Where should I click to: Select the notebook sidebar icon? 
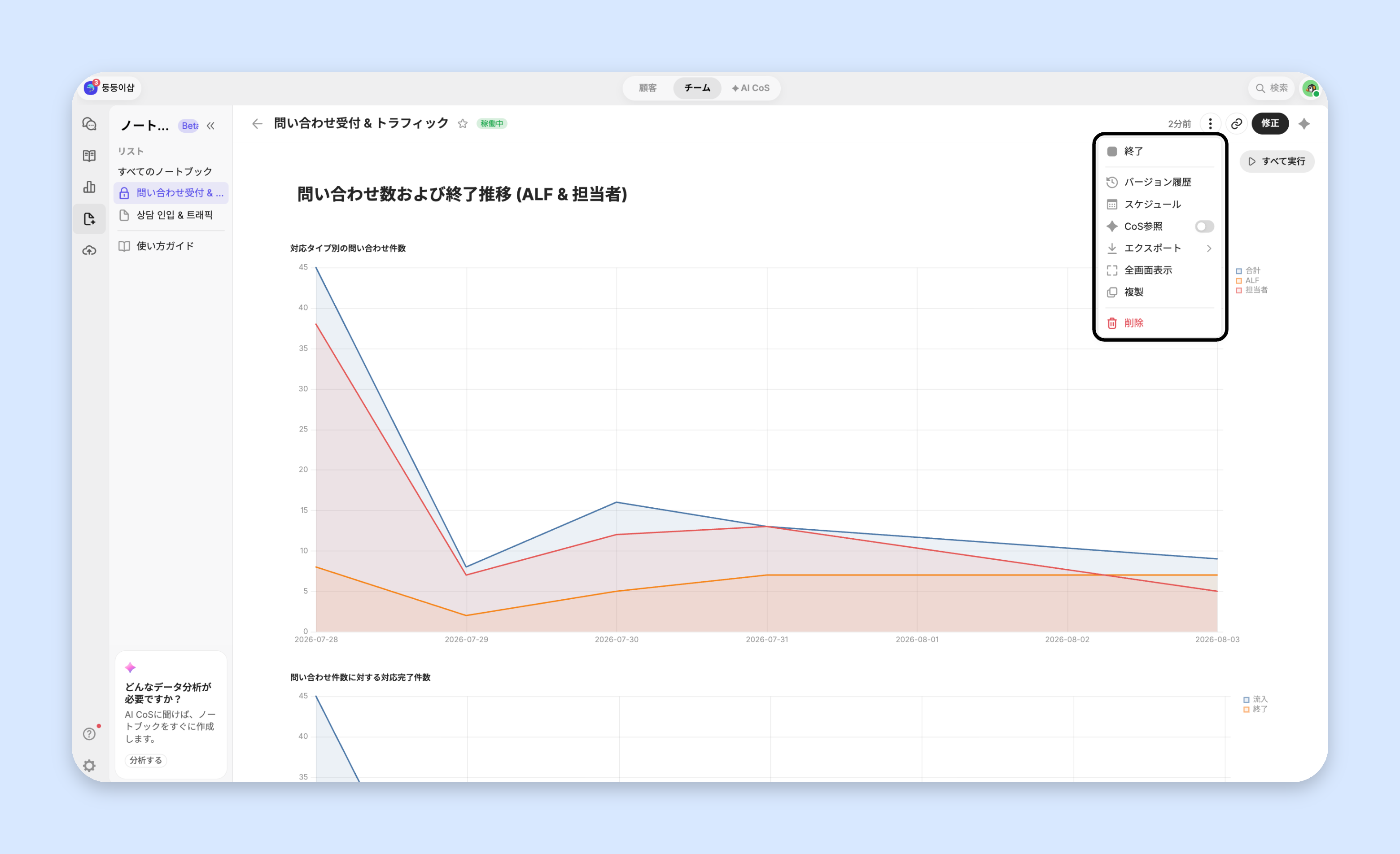89,218
